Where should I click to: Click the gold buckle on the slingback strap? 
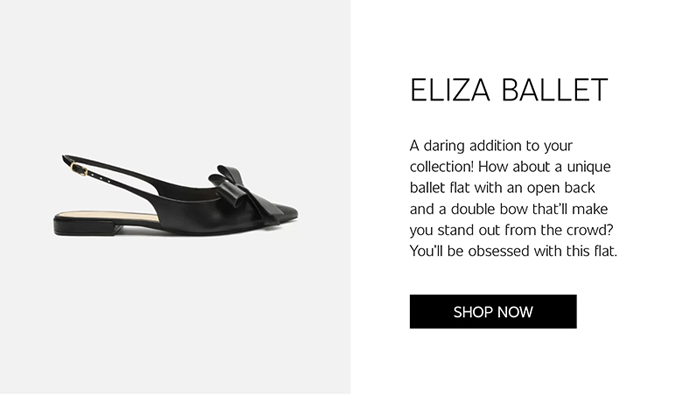78,169
